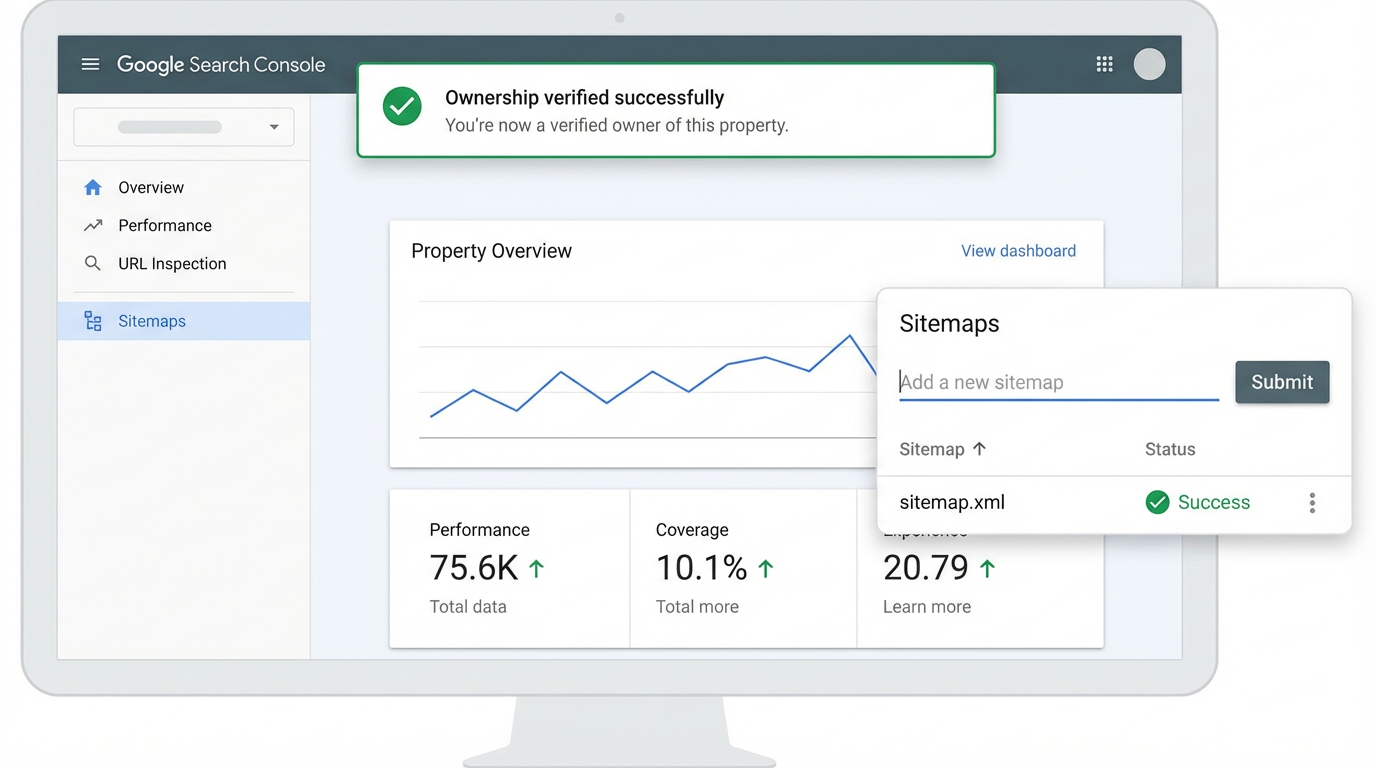Screen dimensions: 1376x768
Task: Select the URL Inspection magnifier icon
Action: (92, 263)
